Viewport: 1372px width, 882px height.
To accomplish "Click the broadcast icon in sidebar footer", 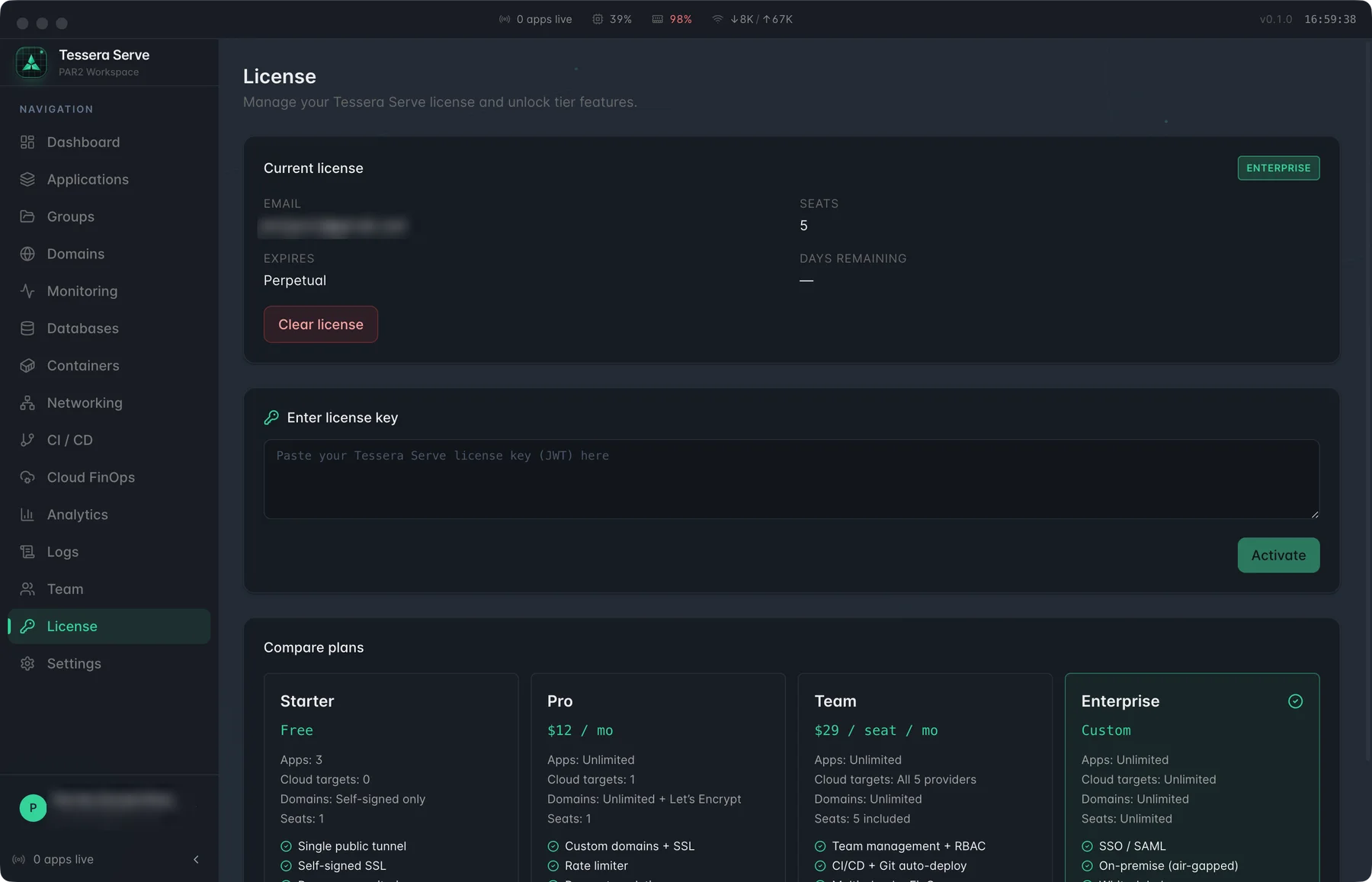I will click(x=18, y=859).
